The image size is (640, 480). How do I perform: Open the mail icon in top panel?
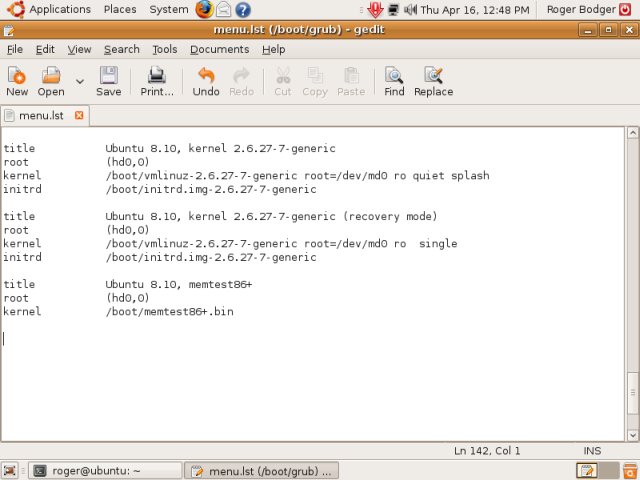click(224, 9)
